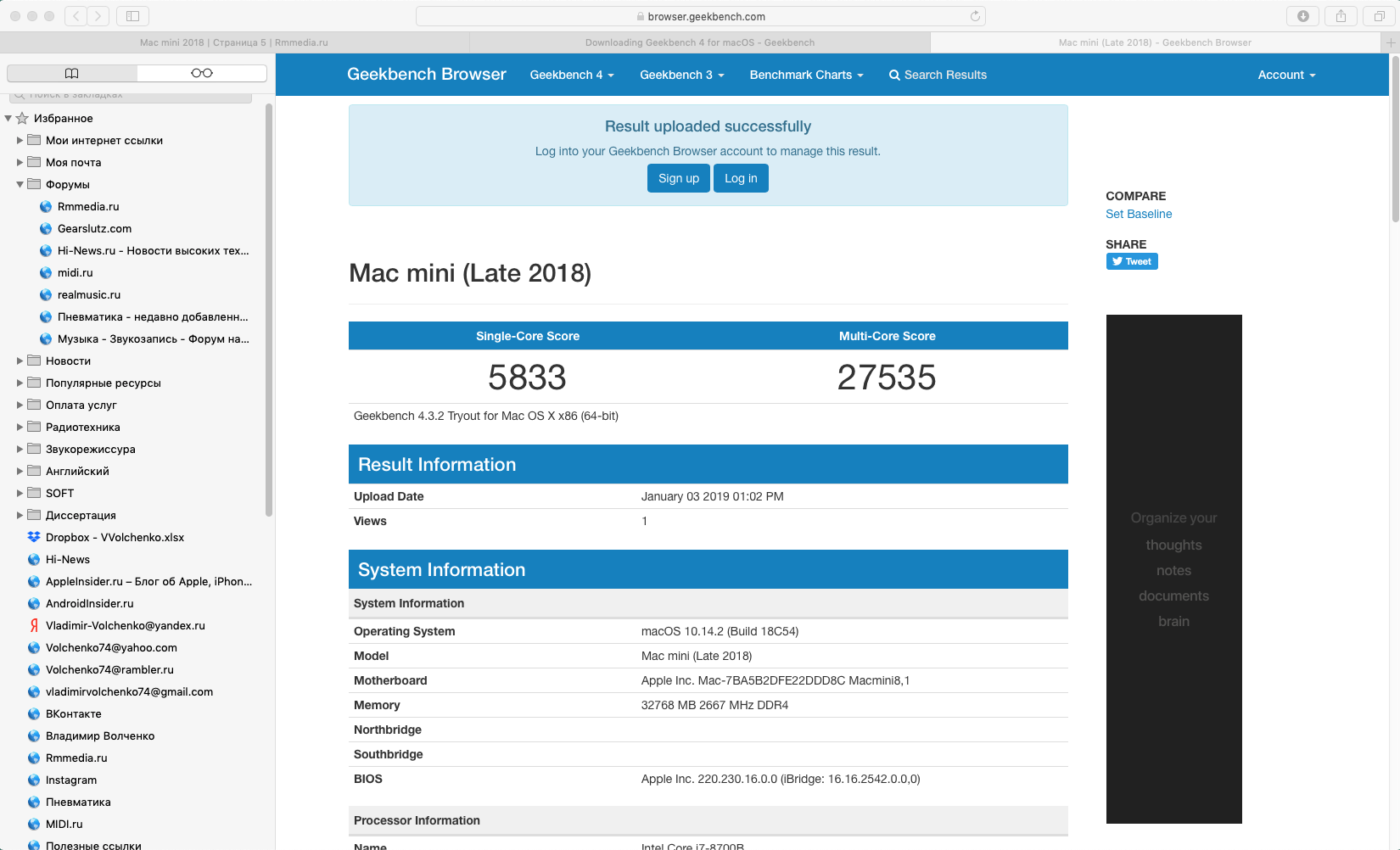Open the ВКонтакте bookmark
The width and height of the screenshot is (1400, 850).
73,713
